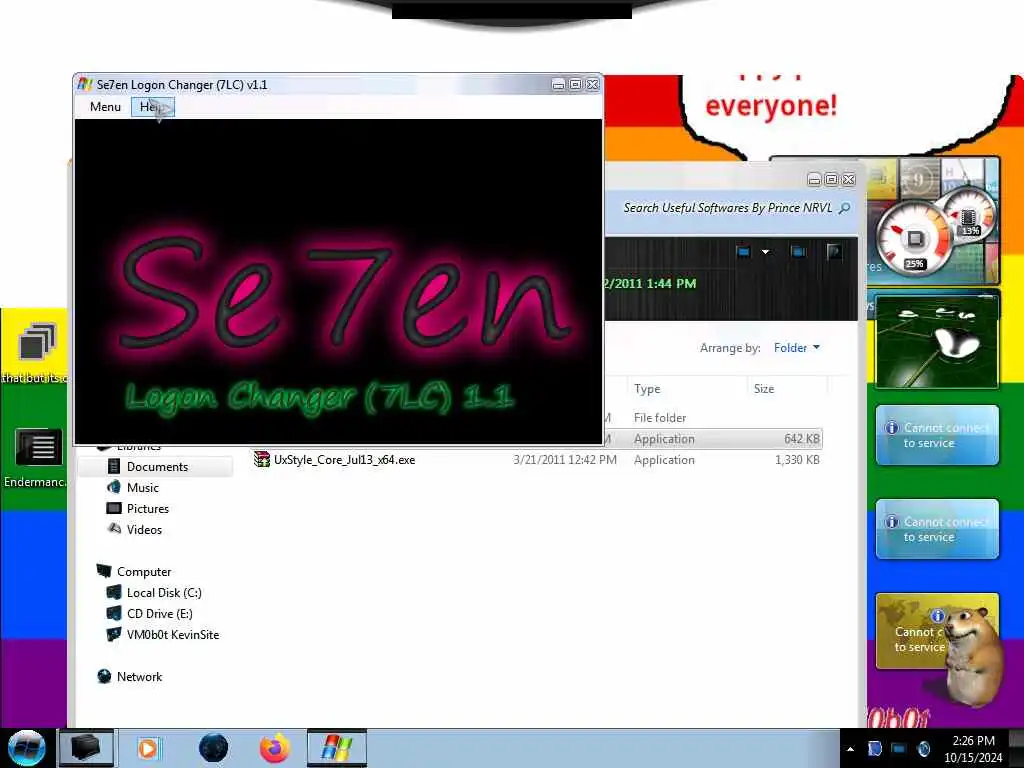Click the Se7en logo splash image
This screenshot has height=768, width=1024.
click(x=338, y=281)
